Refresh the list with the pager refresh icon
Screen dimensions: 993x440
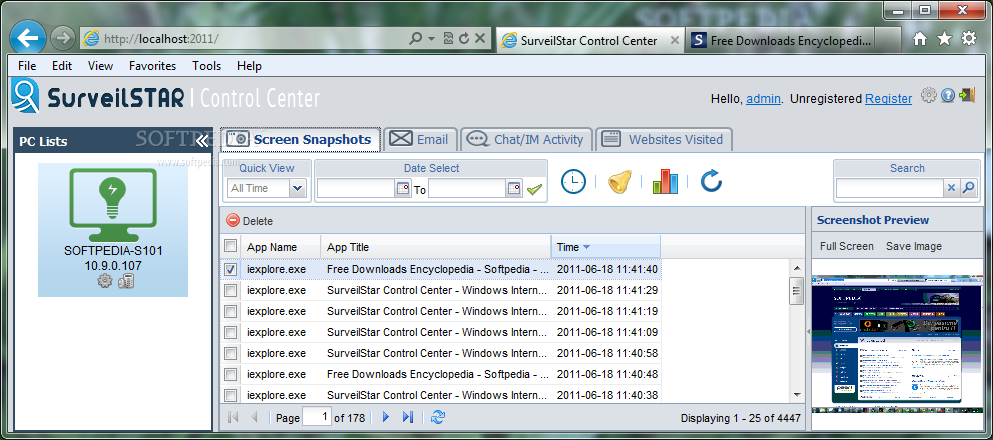[438, 417]
